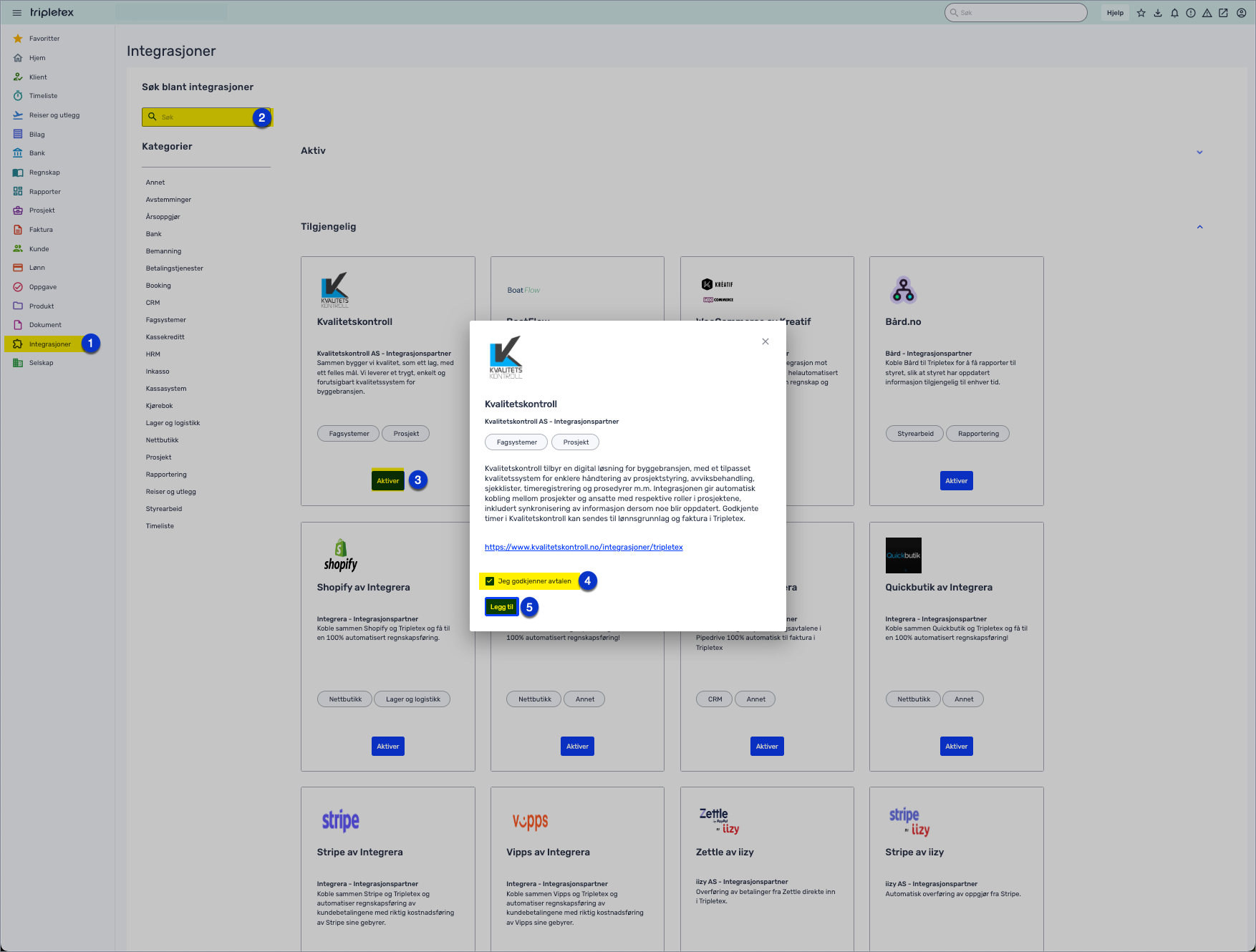
Task: Select Integrasjoner in the sidebar menu
Action: (x=49, y=344)
